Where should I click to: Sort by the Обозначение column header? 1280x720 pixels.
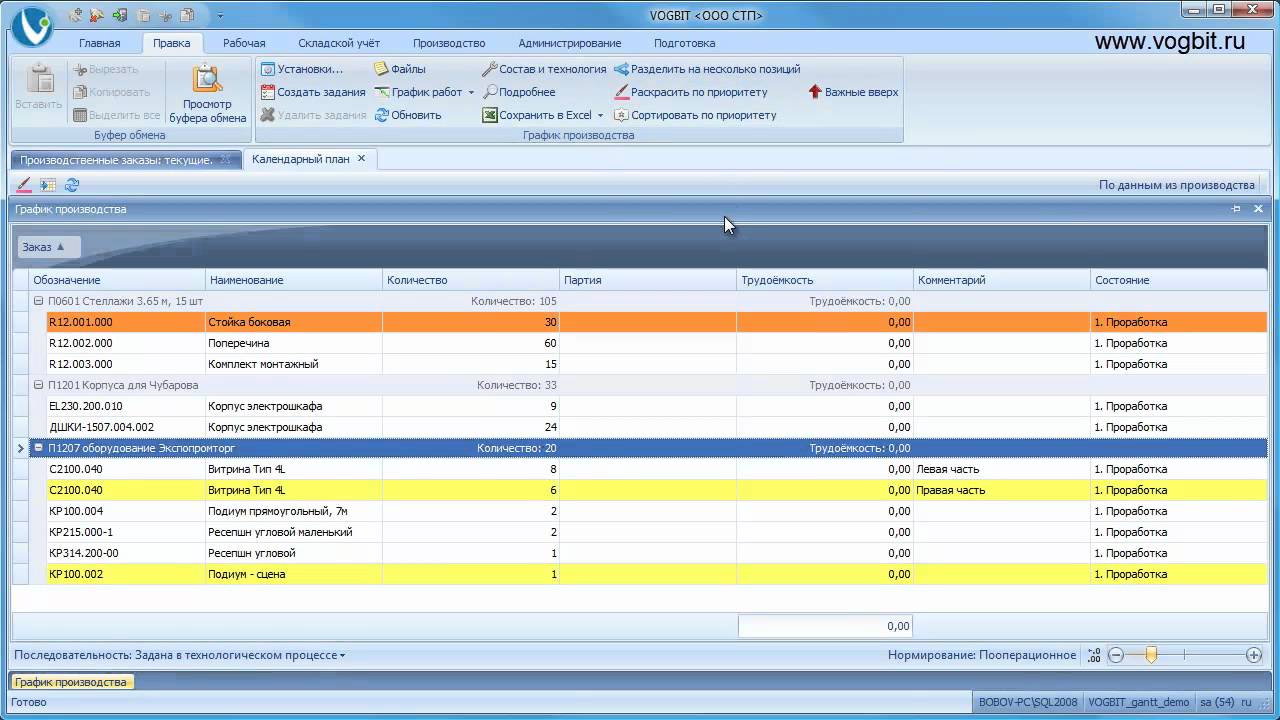(x=118, y=280)
